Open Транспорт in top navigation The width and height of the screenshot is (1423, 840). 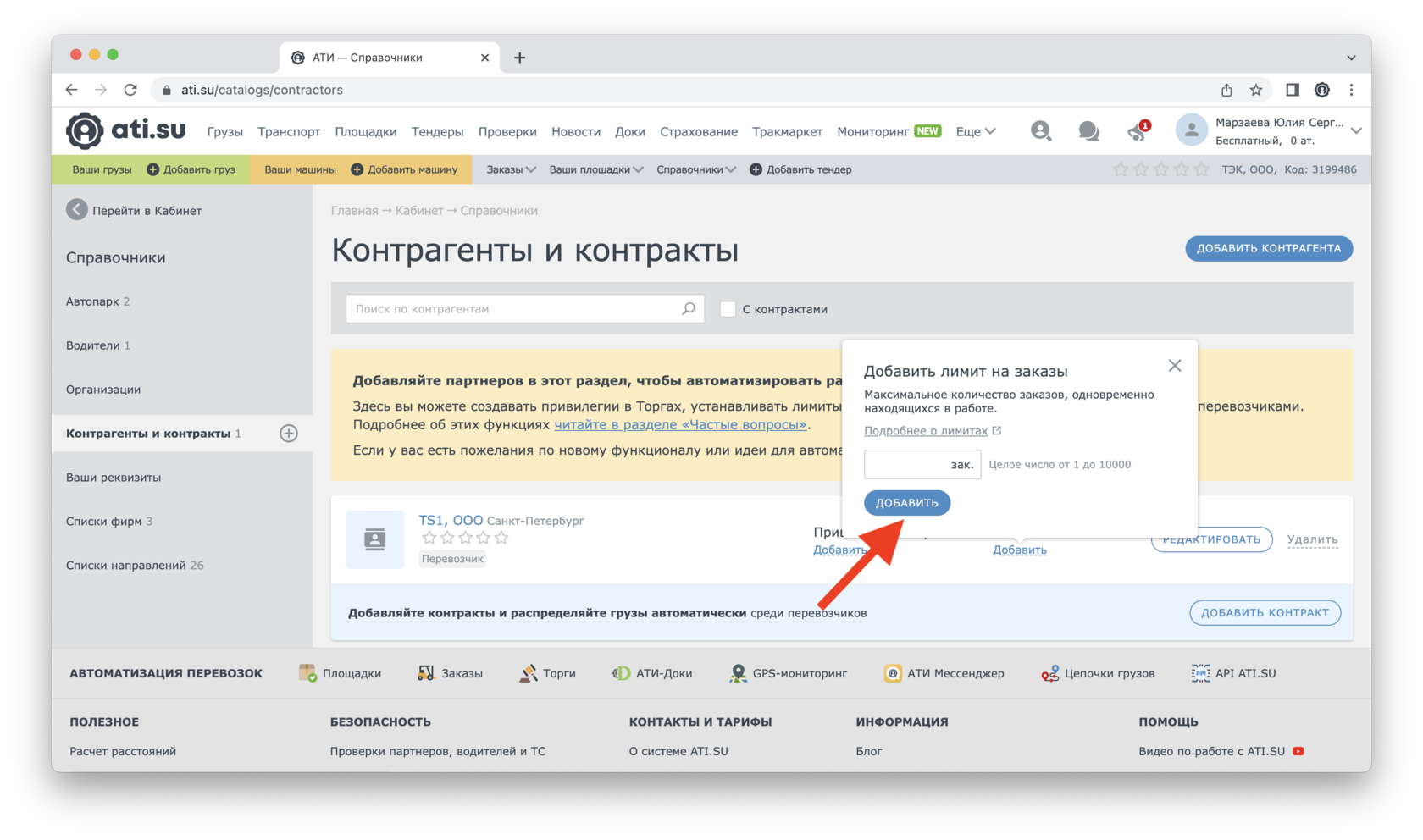289,131
